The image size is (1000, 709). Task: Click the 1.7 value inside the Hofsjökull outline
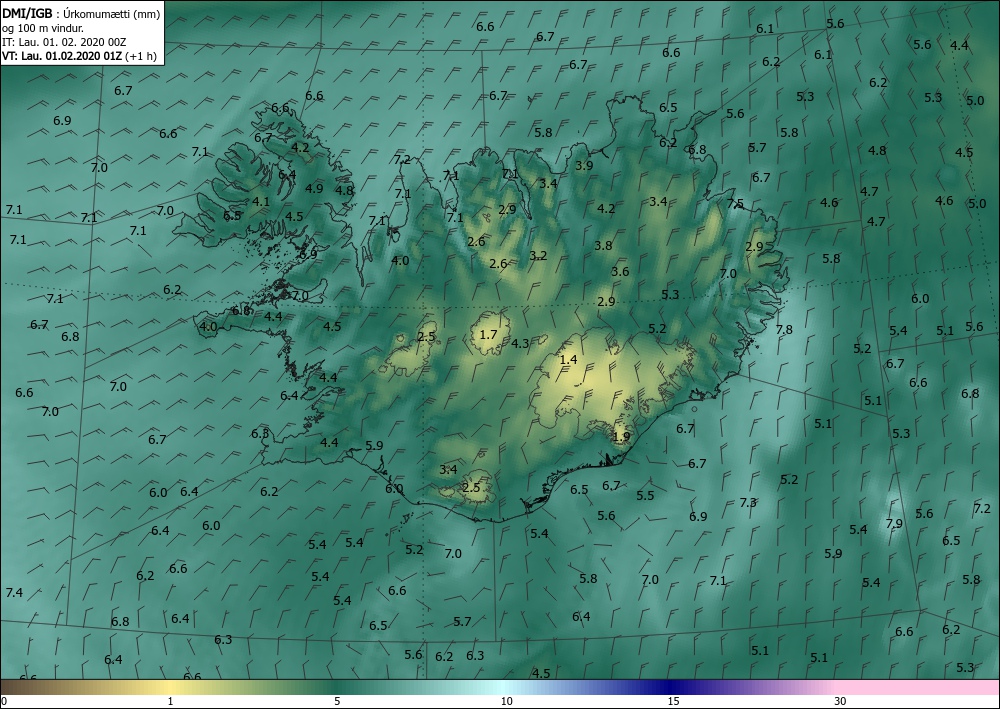488,335
